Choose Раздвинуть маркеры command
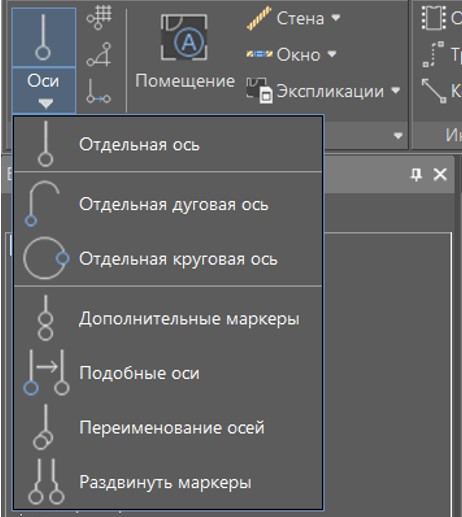Screen dimensions: 462x517 point(168,482)
